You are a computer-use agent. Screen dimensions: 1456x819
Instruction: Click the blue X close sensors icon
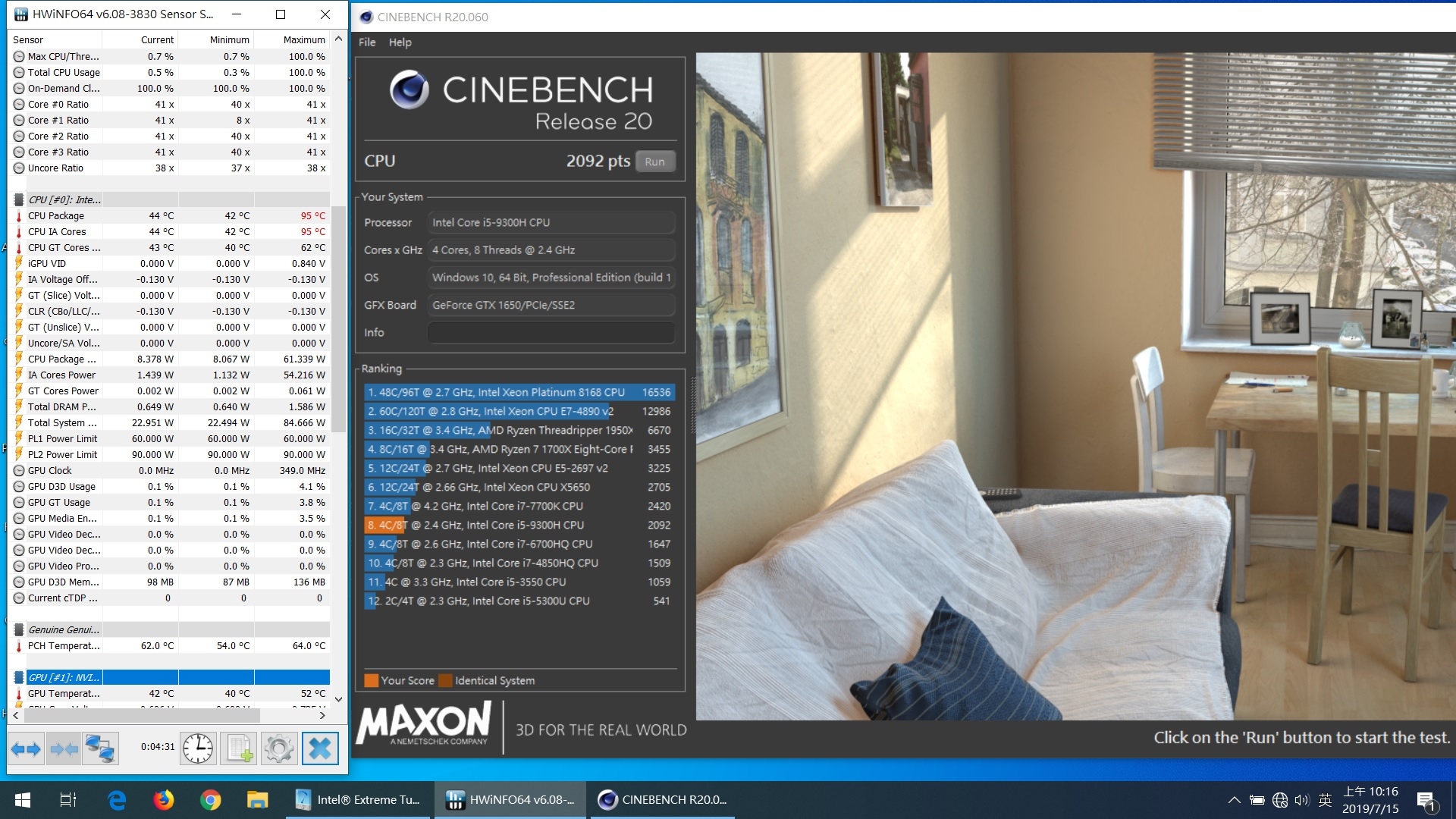tap(320, 749)
